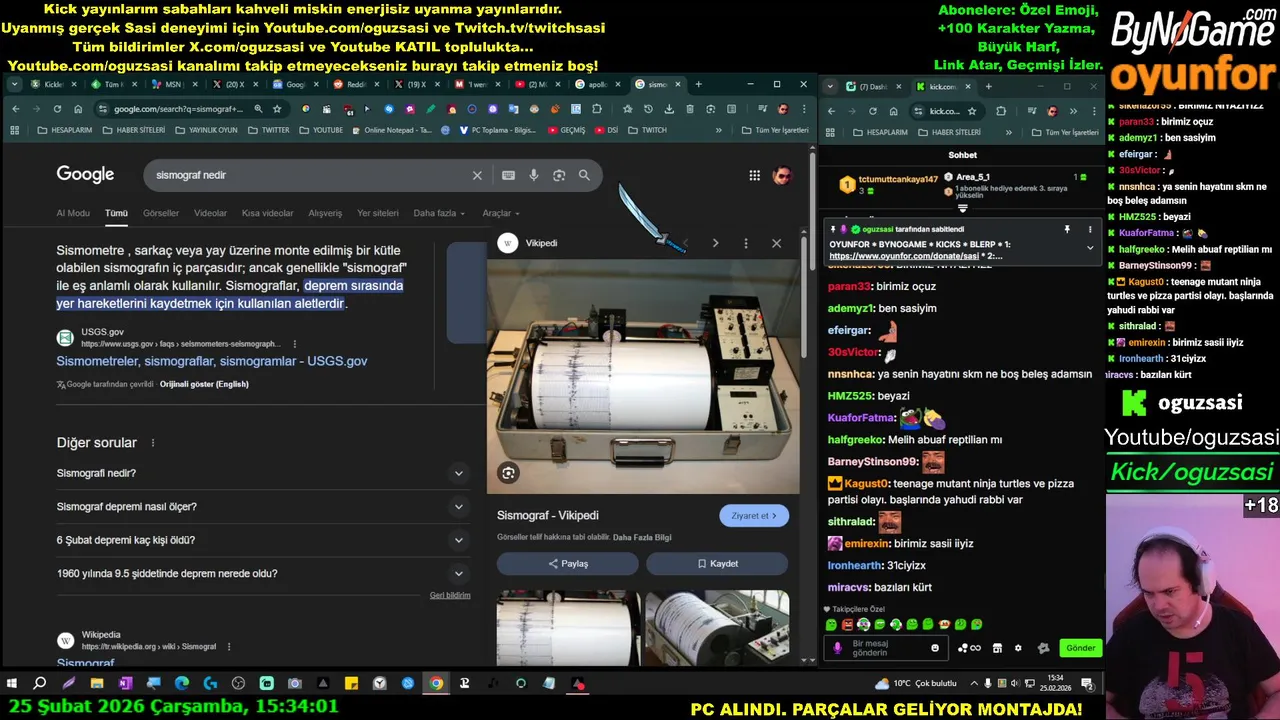Screen dimensions: 1280x720
Task: Click username tctumuttcankaya147 in leaderboard
Action: (898, 179)
